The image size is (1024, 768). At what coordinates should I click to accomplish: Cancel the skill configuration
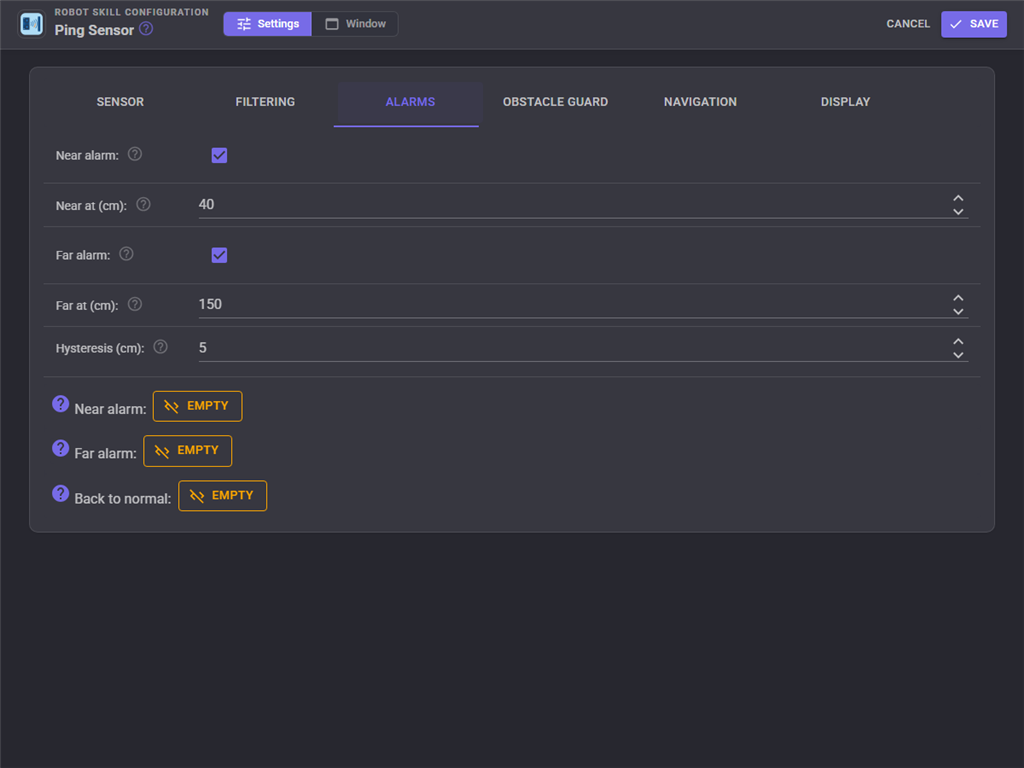(908, 24)
